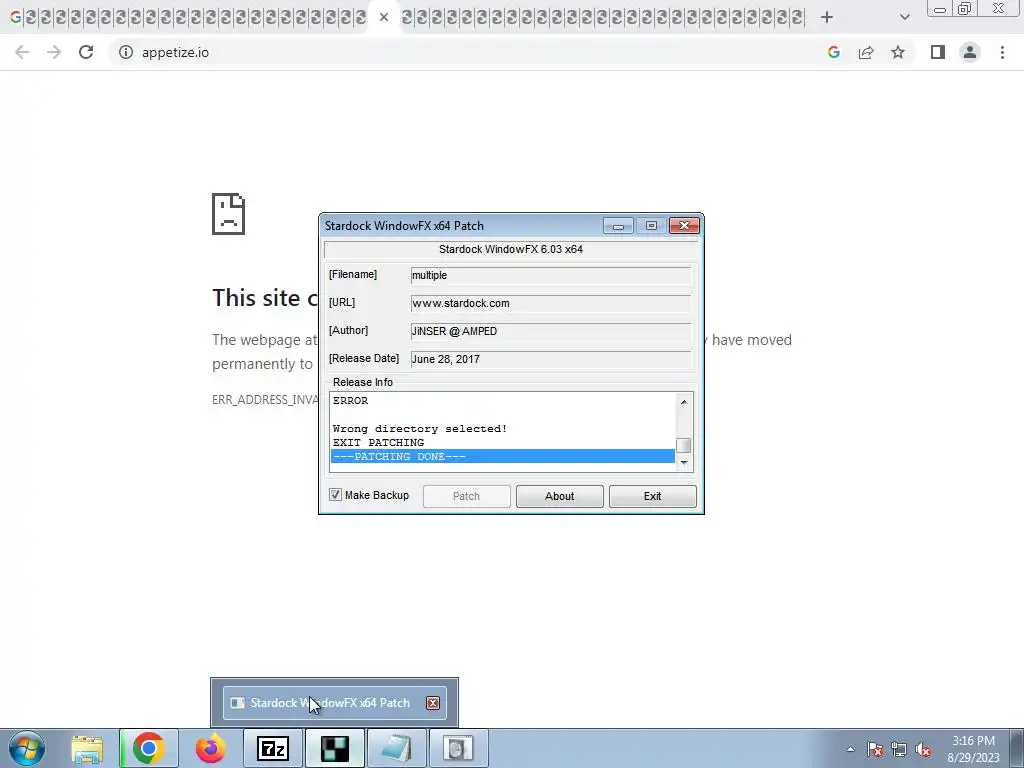Screen dimensions: 1024x768
Task: Open the notepad taskbar icon
Action: coord(397,748)
